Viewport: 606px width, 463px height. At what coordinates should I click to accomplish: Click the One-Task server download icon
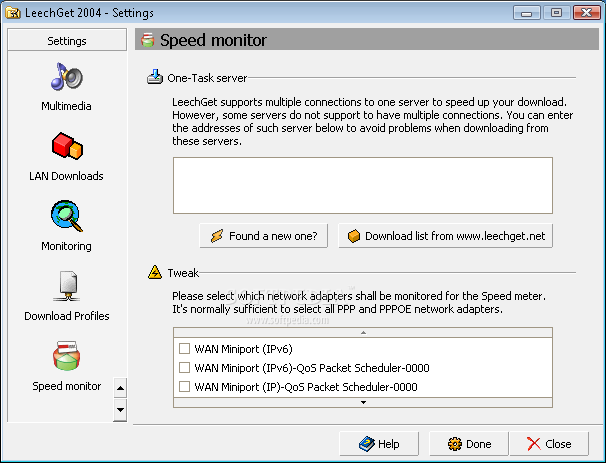(x=155, y=77)
